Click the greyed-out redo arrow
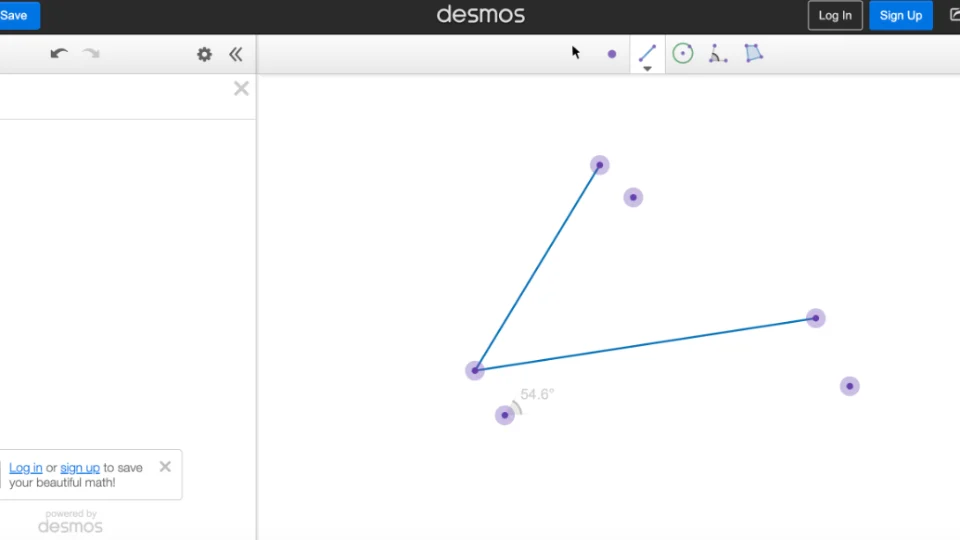Screen dimensions: 960x540 point(91,54)
